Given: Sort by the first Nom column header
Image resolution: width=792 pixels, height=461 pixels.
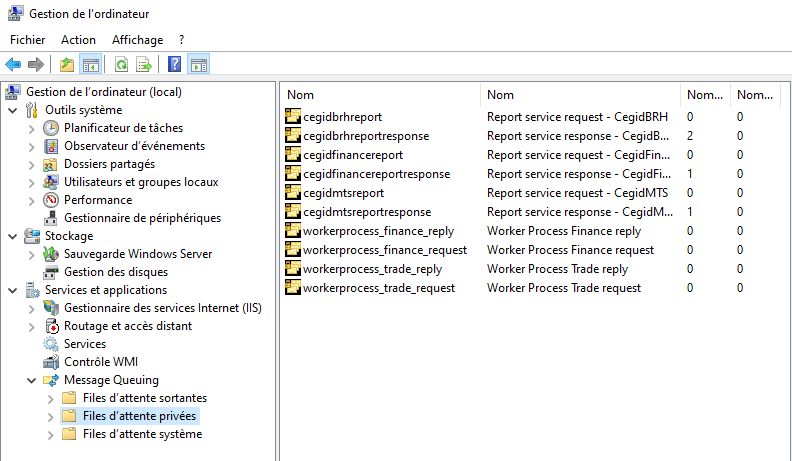Looking at the screenshot, I should pos(378,95).
